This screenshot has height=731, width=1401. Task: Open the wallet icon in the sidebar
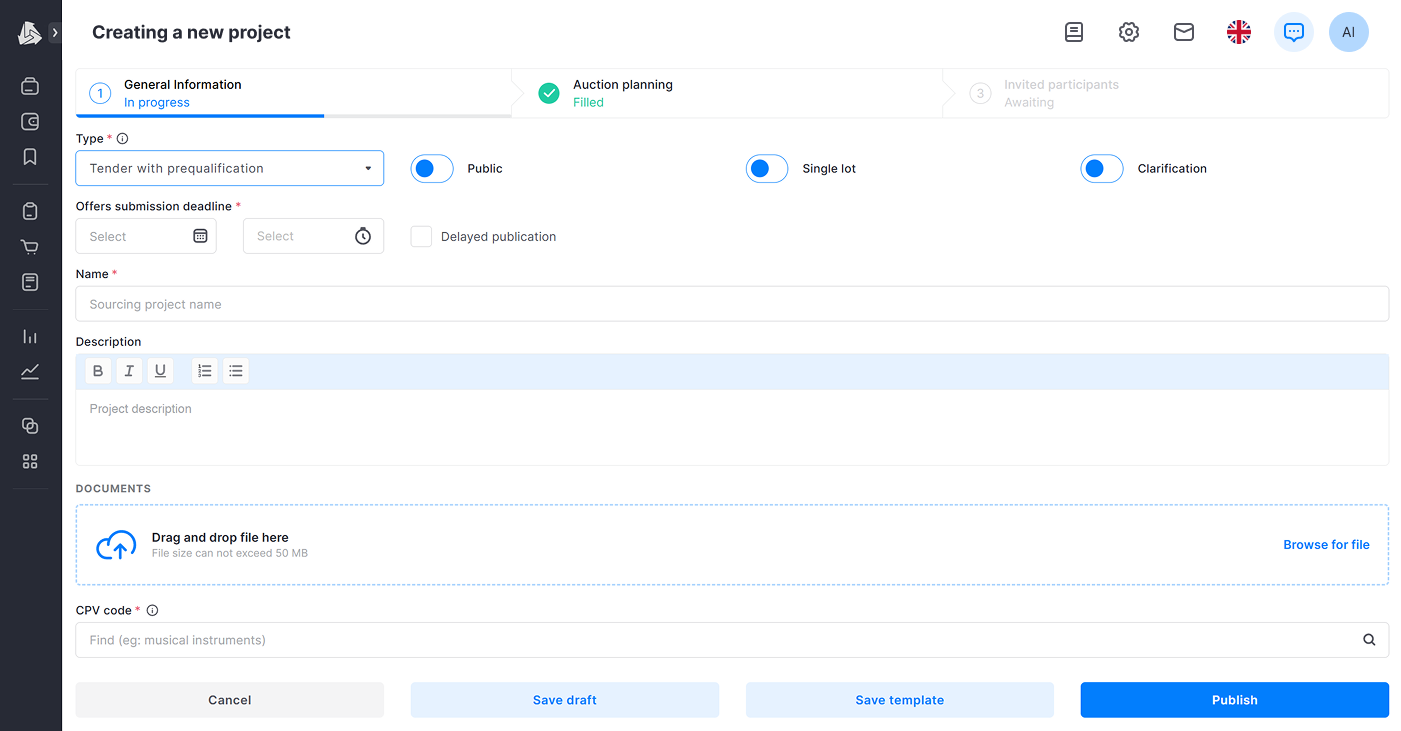[30, 122]
